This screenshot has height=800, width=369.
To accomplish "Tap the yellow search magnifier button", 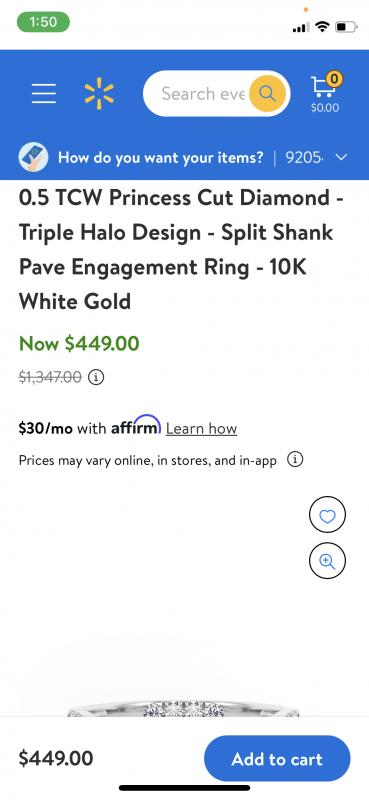I will (x=267, y=93).
